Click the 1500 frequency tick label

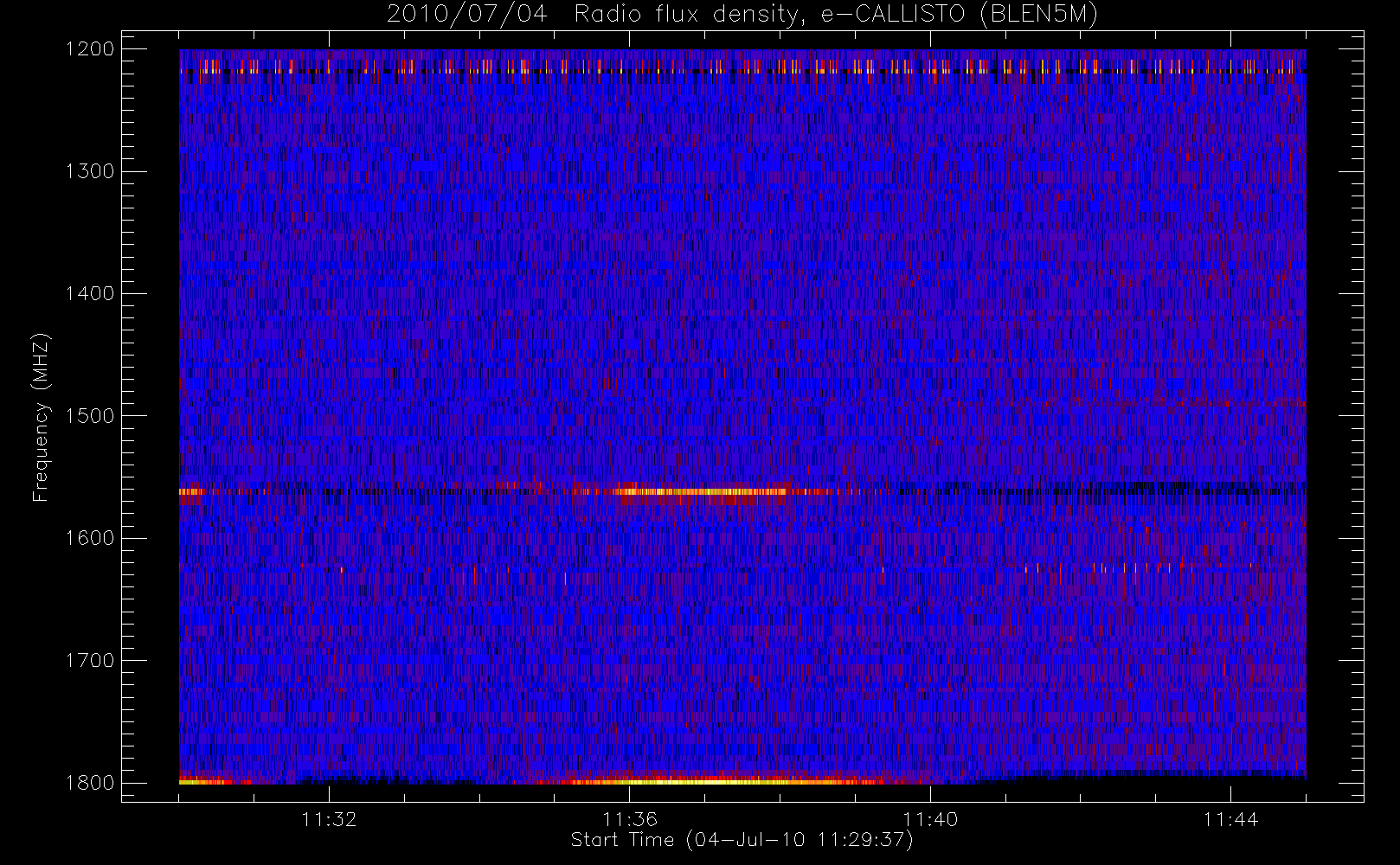tap(90, 416)
